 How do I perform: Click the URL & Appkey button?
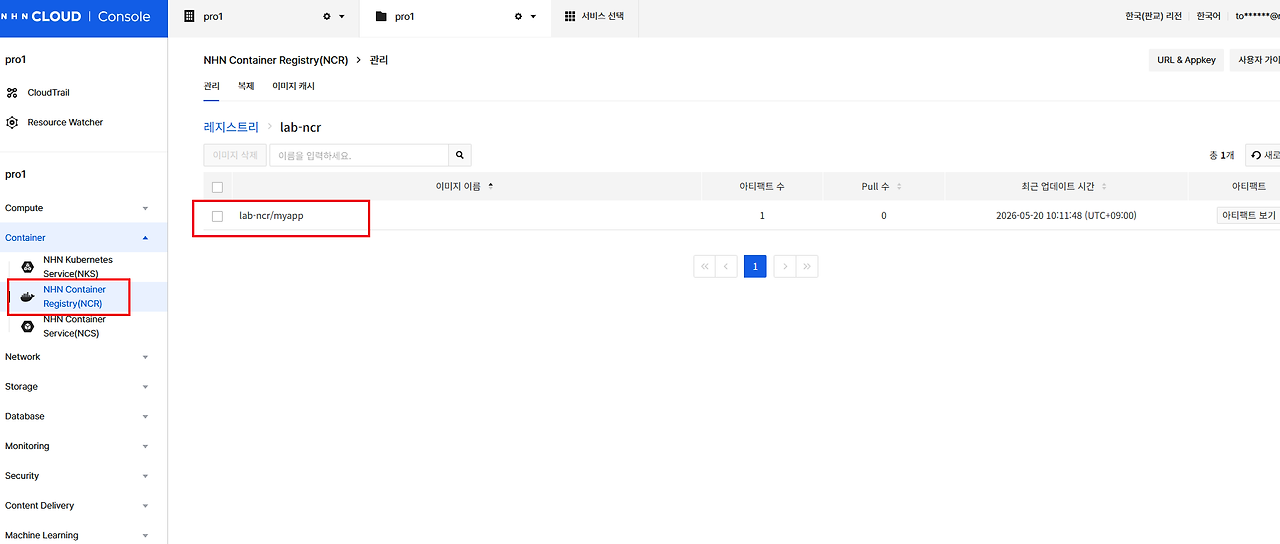[x=1186, y=60]
